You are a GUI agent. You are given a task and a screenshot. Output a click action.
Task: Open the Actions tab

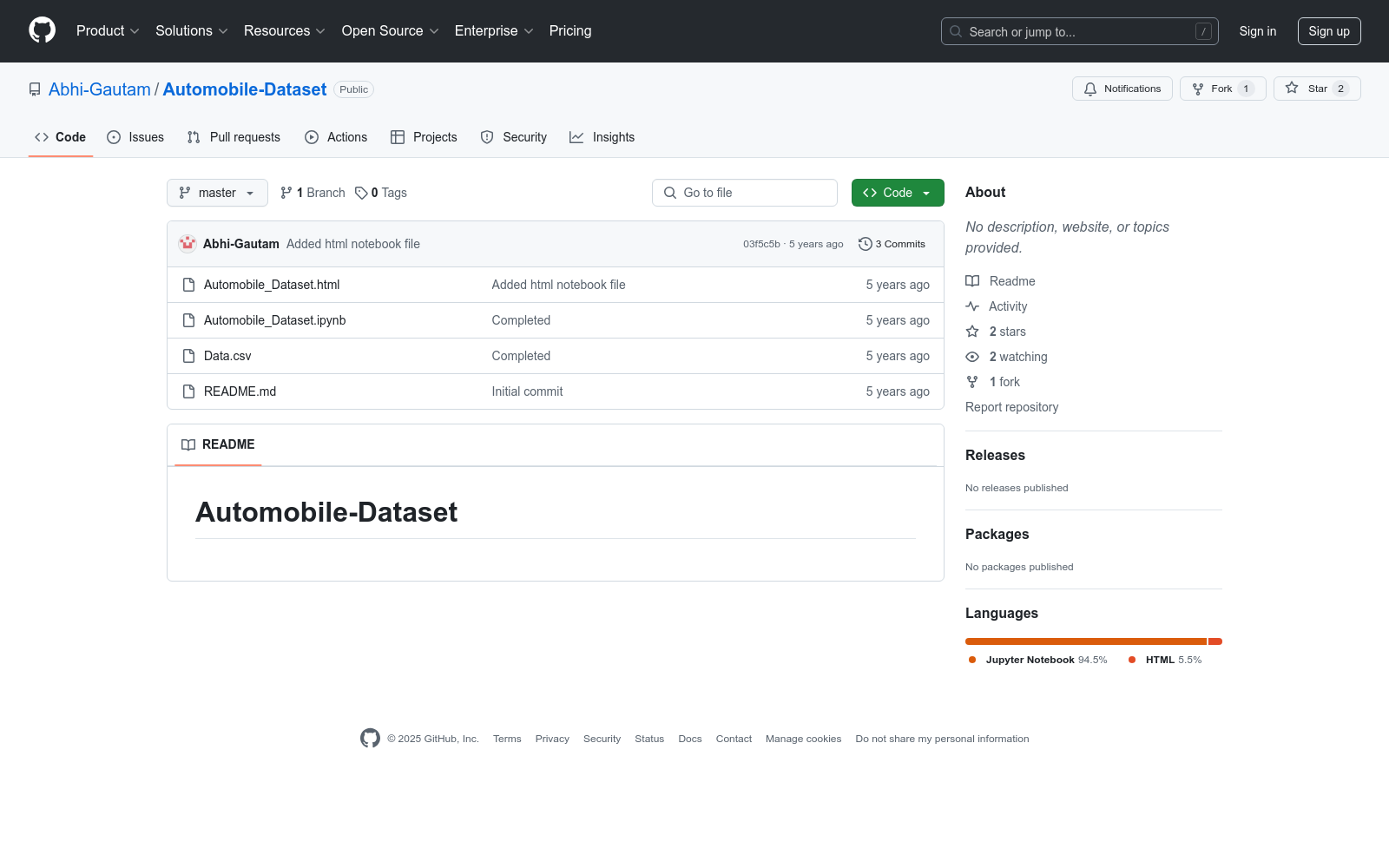click(336, 137)
